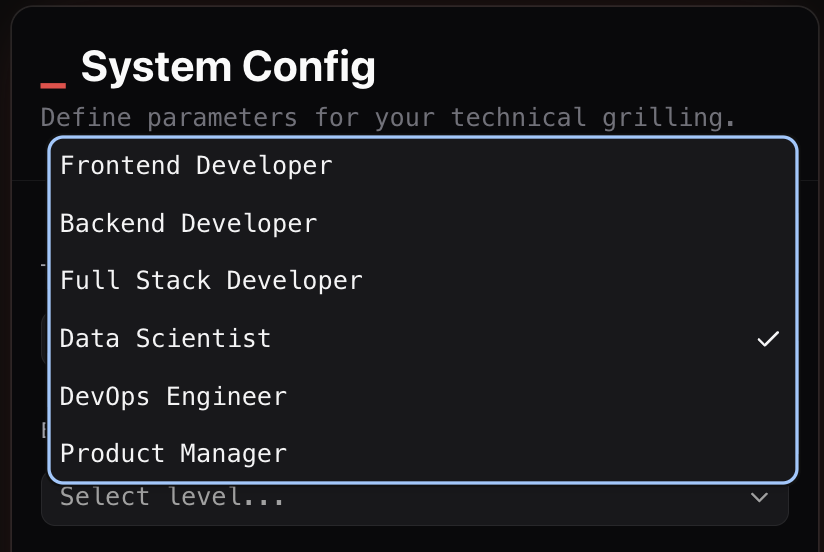This screenshot has width=824, height=552.
Task: Select Product Manager in the dropdown
Action: (423, 454)
